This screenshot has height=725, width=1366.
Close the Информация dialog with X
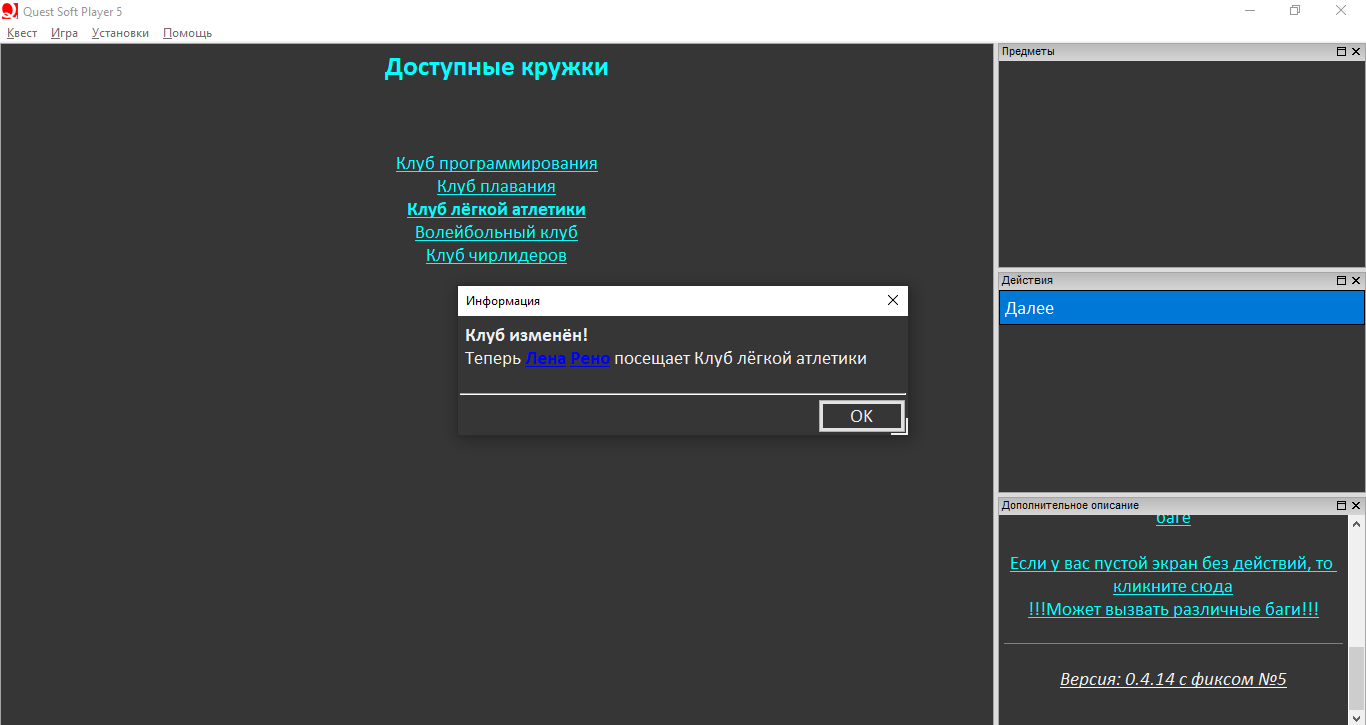(892, 300)
